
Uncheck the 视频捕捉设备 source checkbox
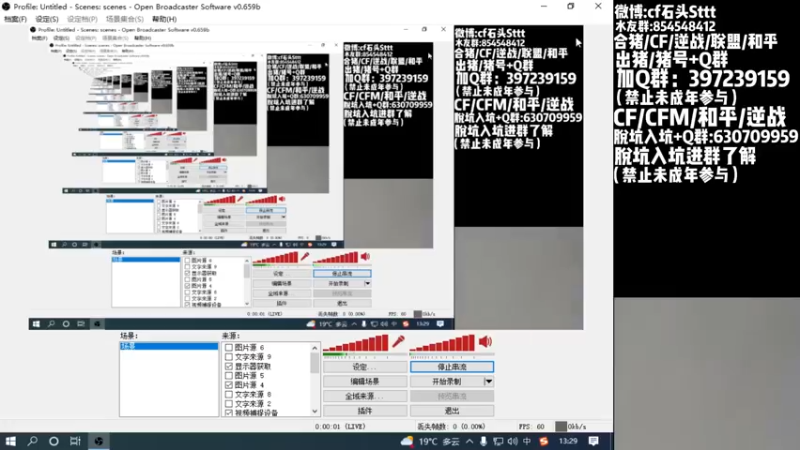coord(229,413)
